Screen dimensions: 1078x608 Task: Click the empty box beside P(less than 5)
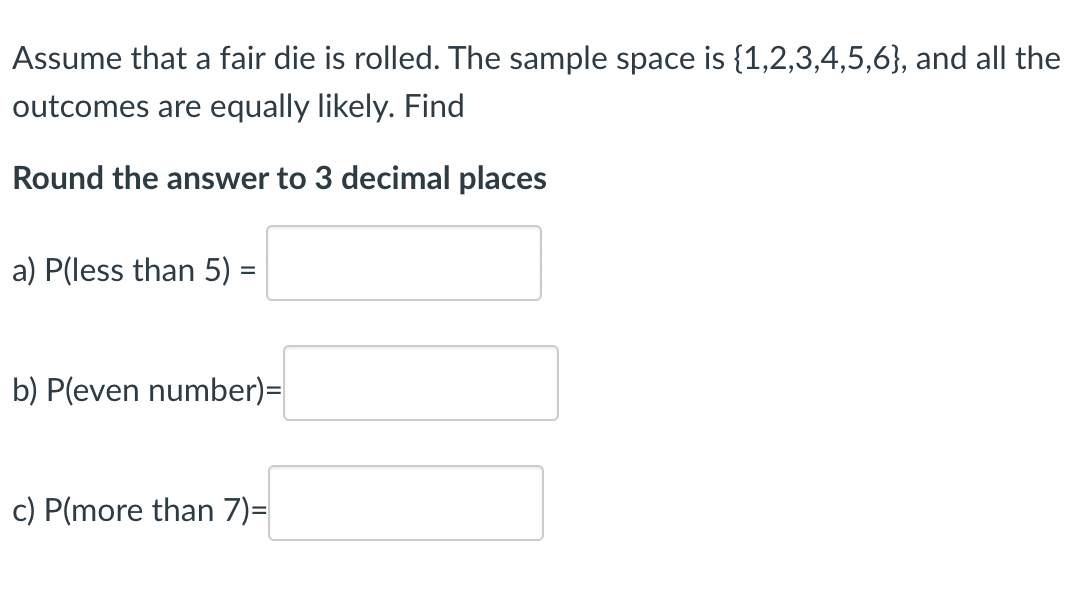point(403,262)
